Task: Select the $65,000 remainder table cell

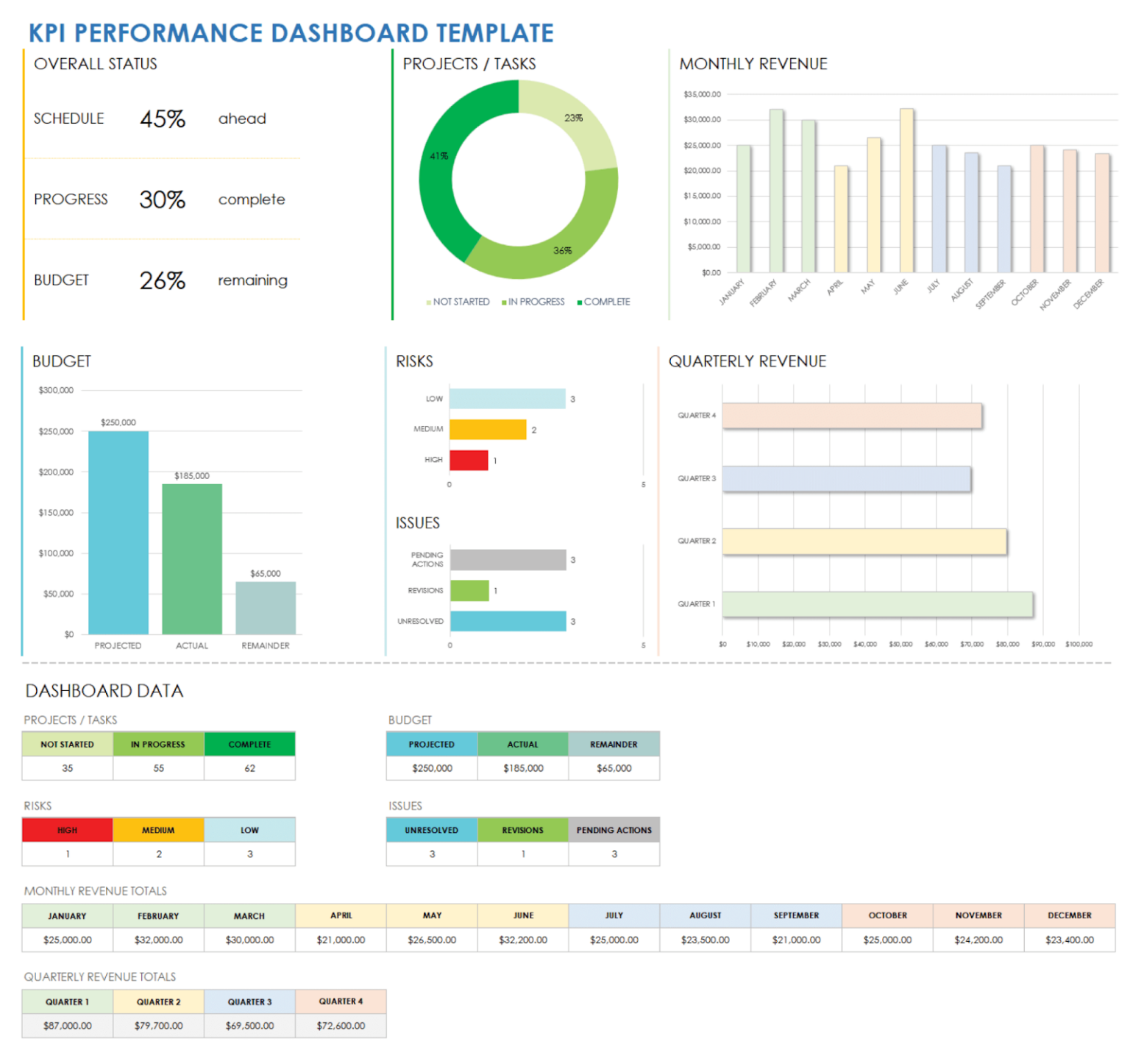Action: [614, 768]
